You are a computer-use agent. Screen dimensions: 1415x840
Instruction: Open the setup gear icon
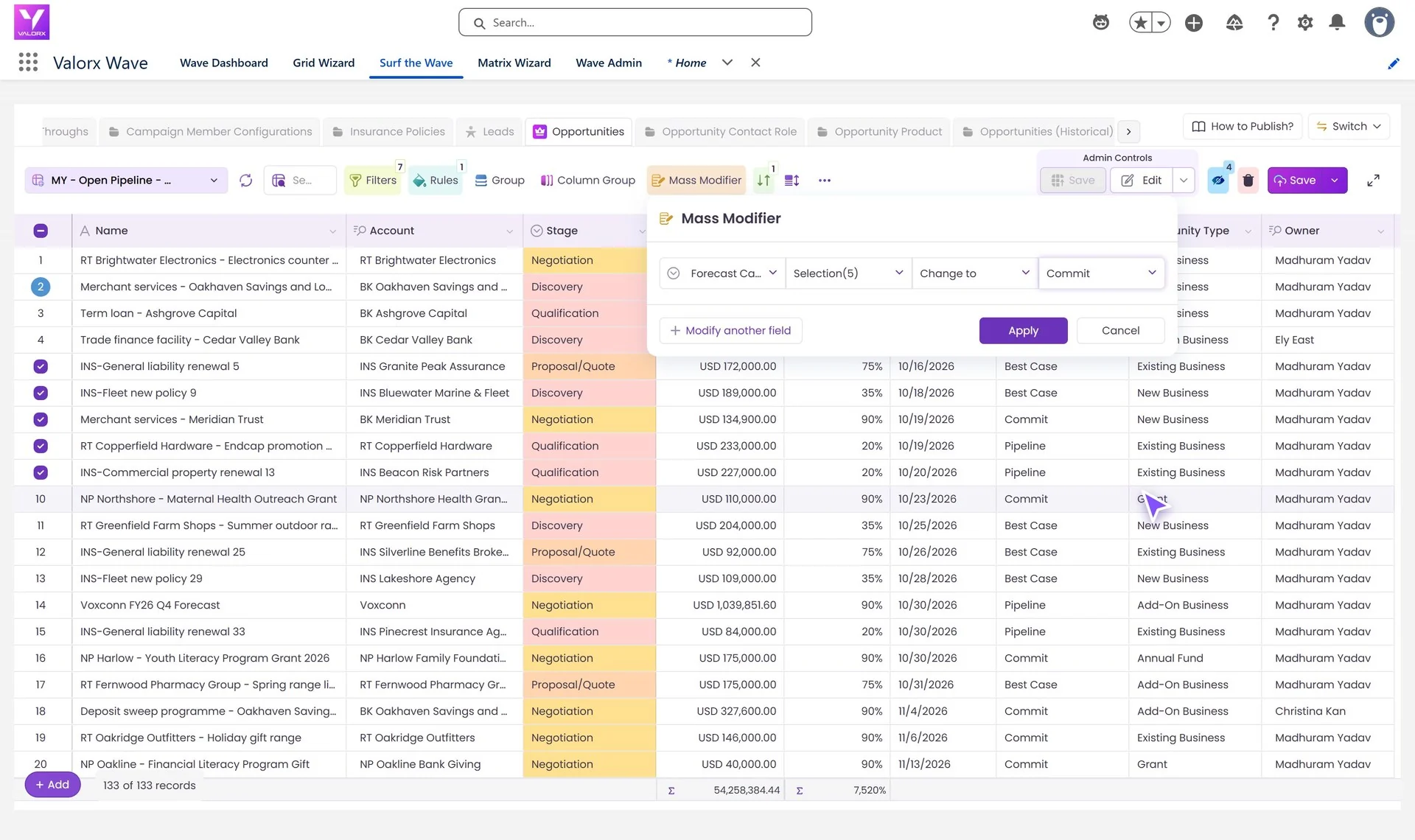pos(1305,23)
